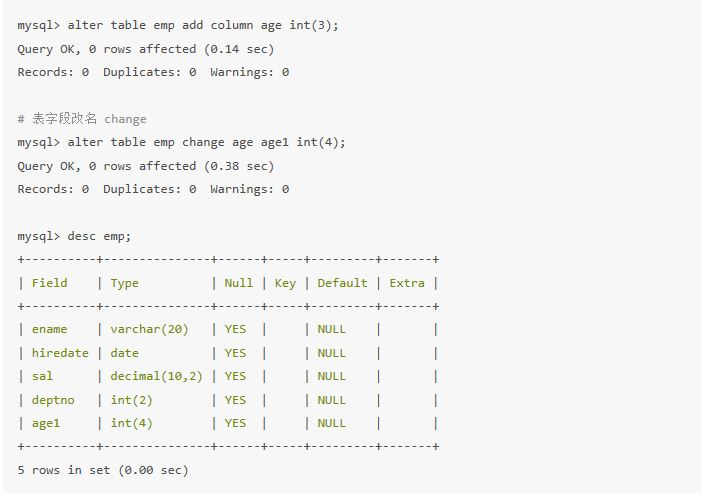Click the '5 rows in set (0.00 sec)' line
The height and width of the screenshot is (493, 701).
(103, 470)
